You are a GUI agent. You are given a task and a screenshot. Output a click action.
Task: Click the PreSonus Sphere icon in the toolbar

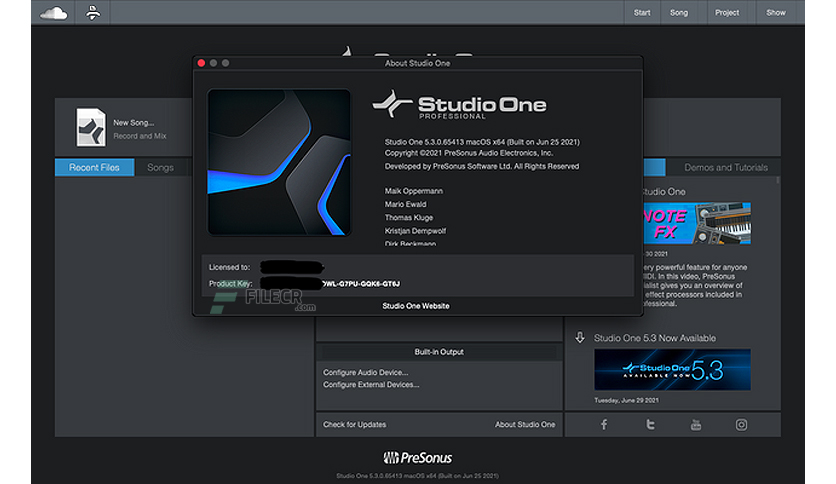(x=93, y=12)
